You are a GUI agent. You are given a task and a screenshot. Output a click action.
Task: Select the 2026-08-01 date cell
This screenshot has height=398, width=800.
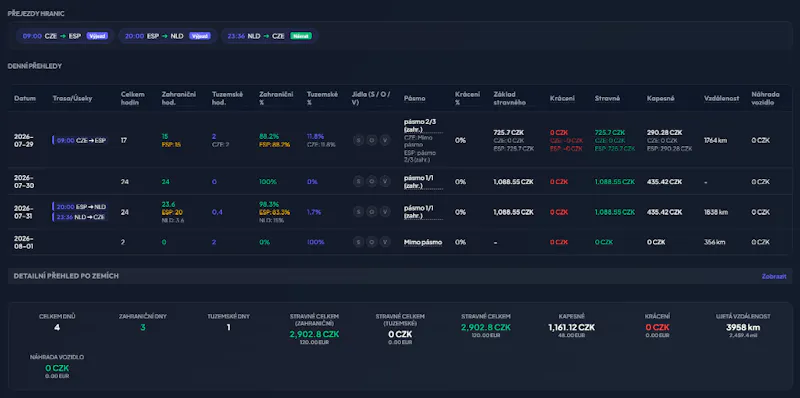23,242
